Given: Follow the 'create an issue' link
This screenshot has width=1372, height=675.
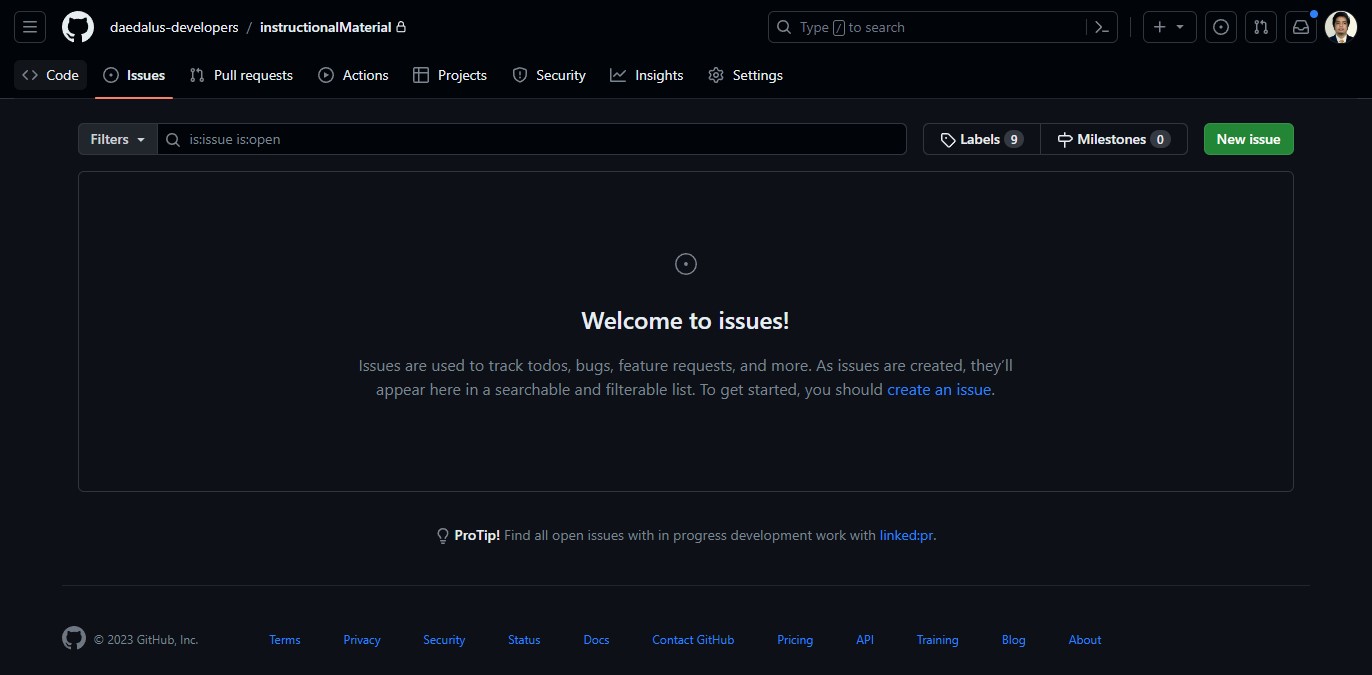Looking at the screenshot, I should tap(939, 390).
